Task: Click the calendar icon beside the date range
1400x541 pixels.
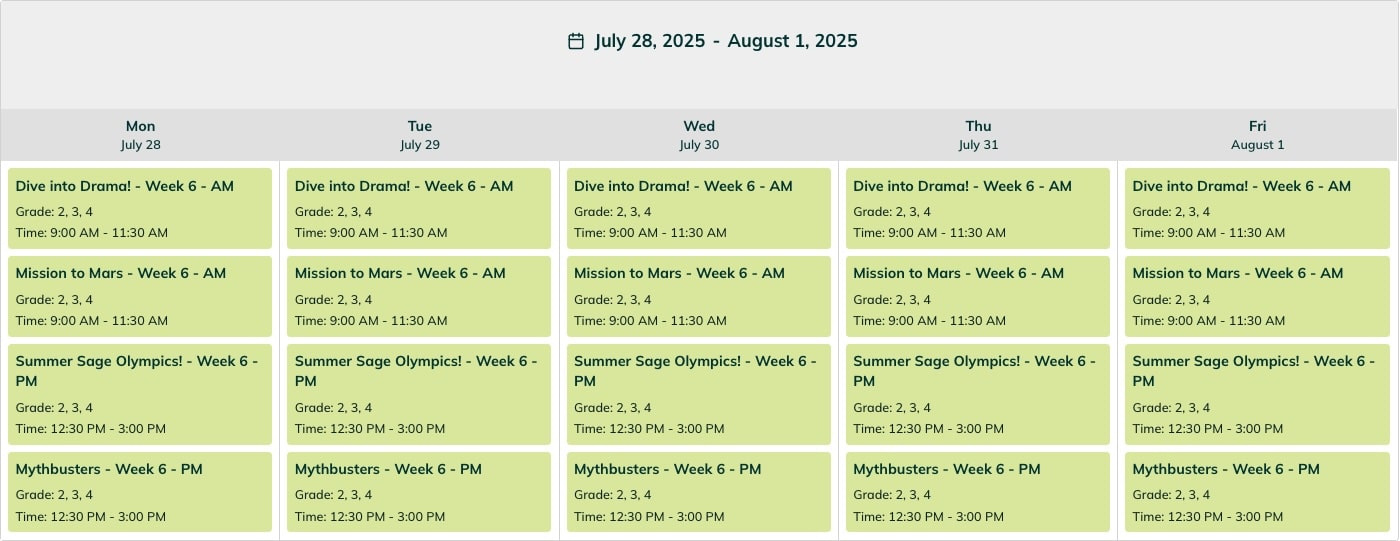Action: [x=576, y=41]
